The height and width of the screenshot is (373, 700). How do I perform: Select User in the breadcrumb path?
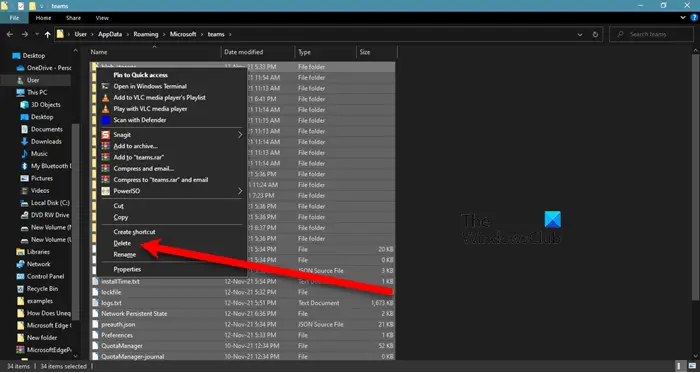tap(80, 34)
